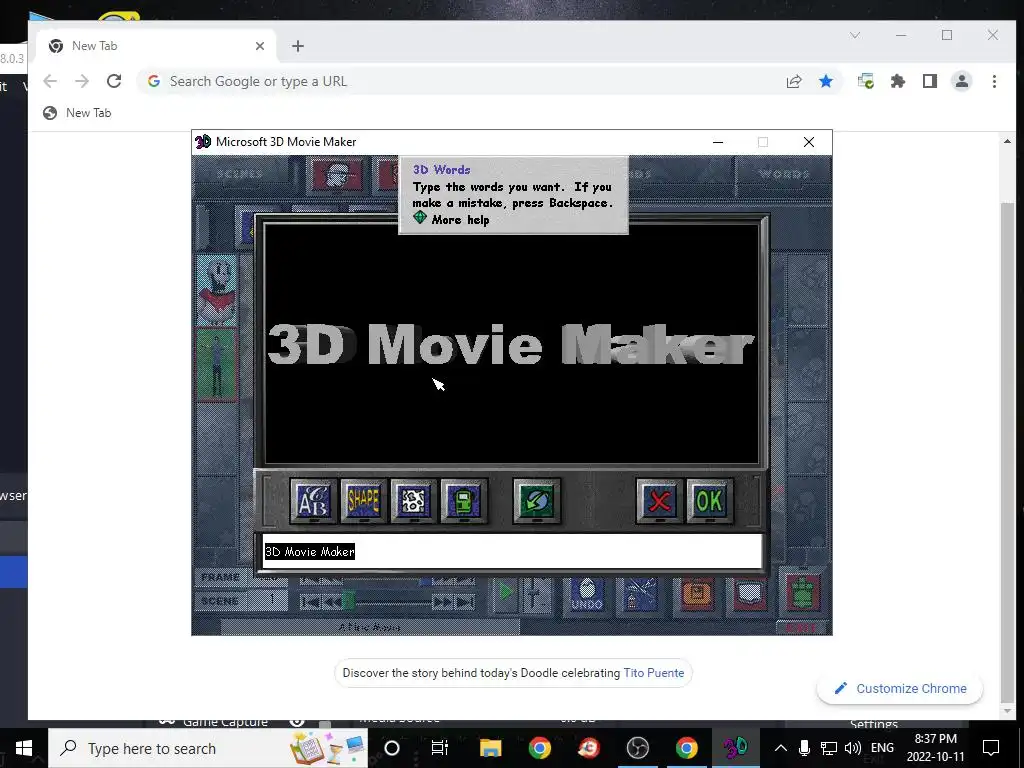Close the New Tab tab
The image size is (1024, 768).
pos(260,46)
